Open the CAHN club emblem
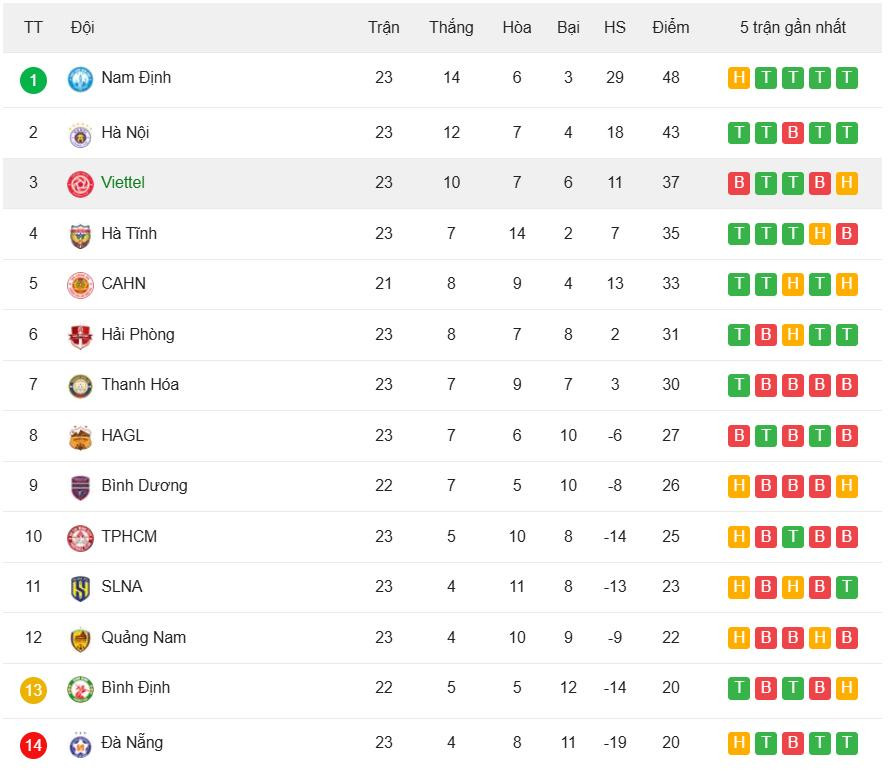The height and width of the screenshot is (773, 891). pos(80,285)
